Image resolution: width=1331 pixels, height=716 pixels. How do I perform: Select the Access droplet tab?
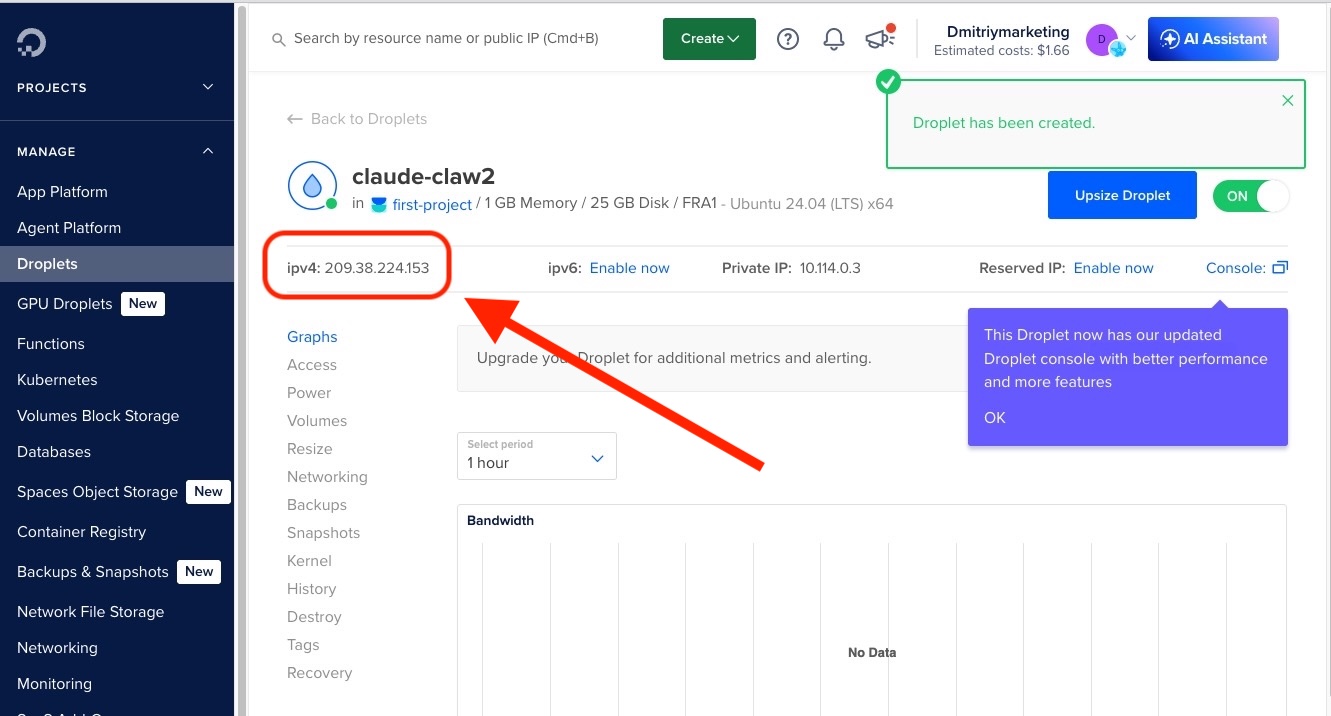(312, 365)
